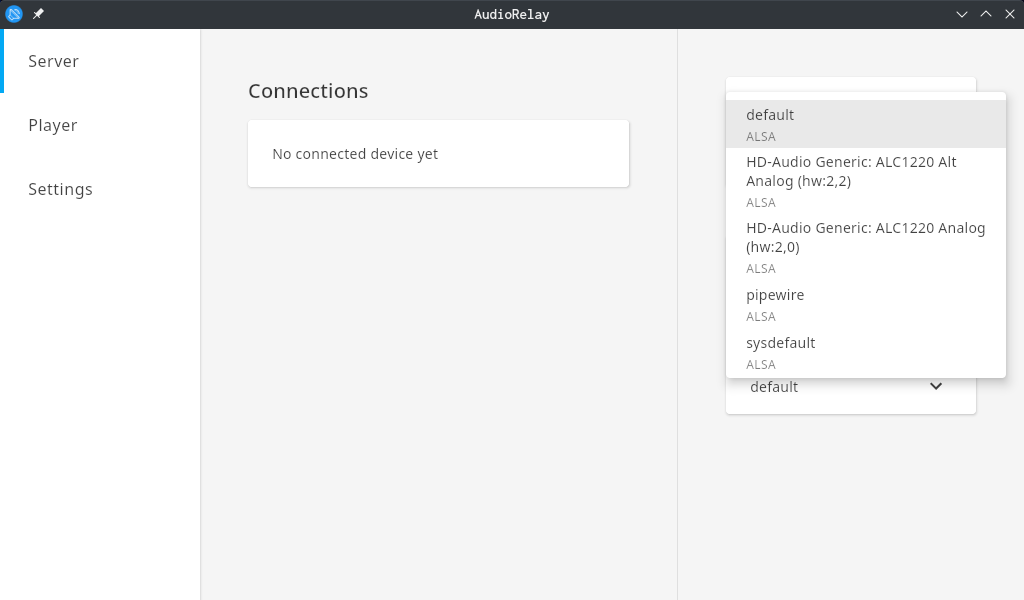Screen dimensions: 1024x600
Task: Click the ALSA label under pipewire
Action: click(x=761, y=317)
